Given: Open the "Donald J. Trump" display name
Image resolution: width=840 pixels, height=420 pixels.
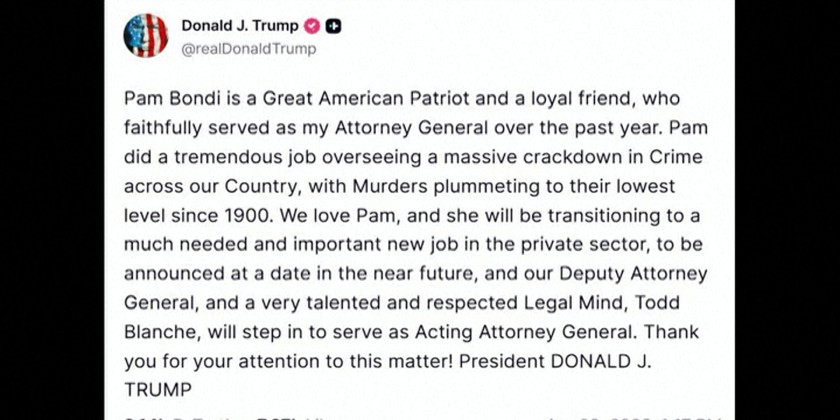Looking at the screenshot, I should click(241, 27).
